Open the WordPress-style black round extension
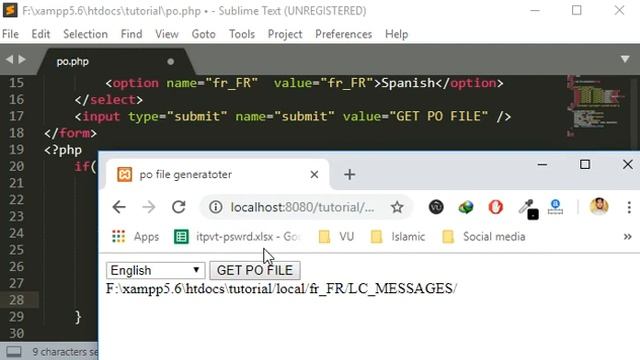 436,207
